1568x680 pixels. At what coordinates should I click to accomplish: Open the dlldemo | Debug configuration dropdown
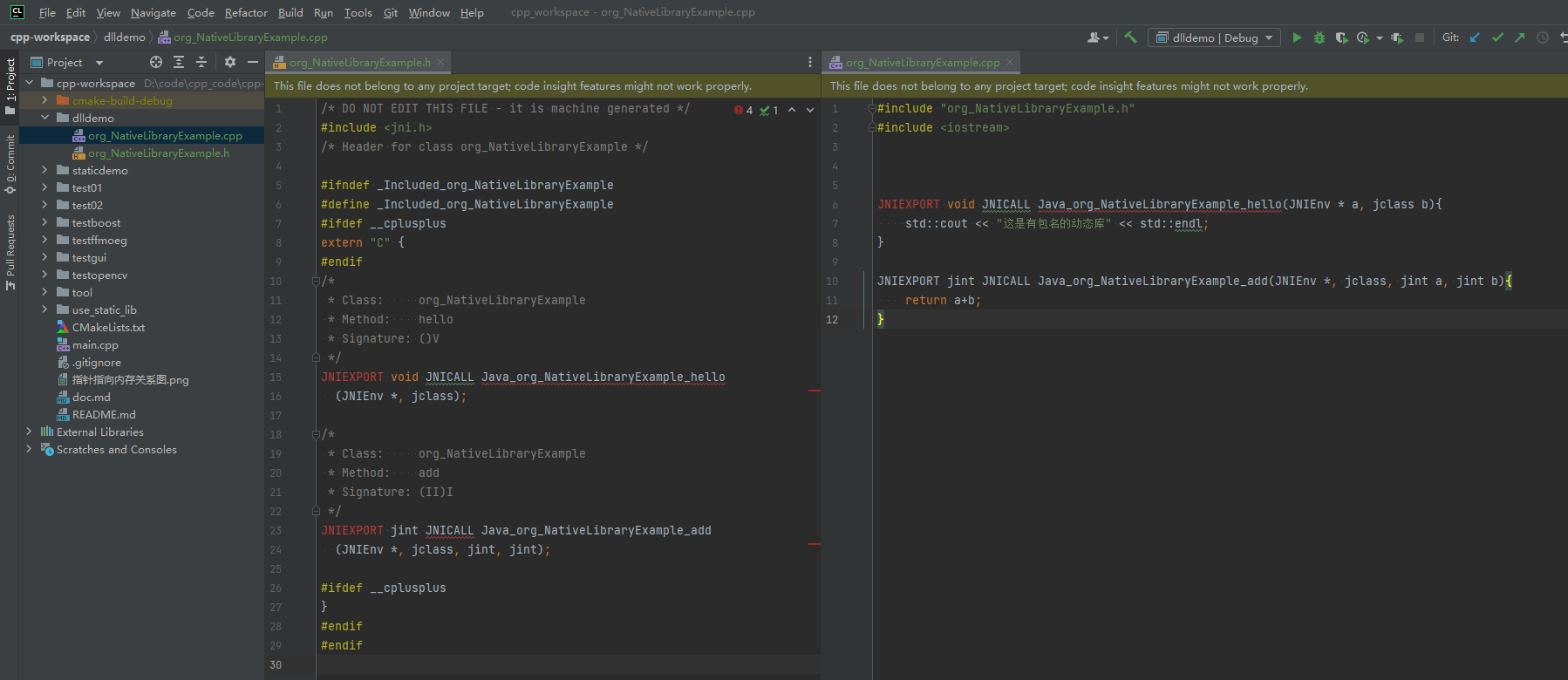pos(1215,37)
